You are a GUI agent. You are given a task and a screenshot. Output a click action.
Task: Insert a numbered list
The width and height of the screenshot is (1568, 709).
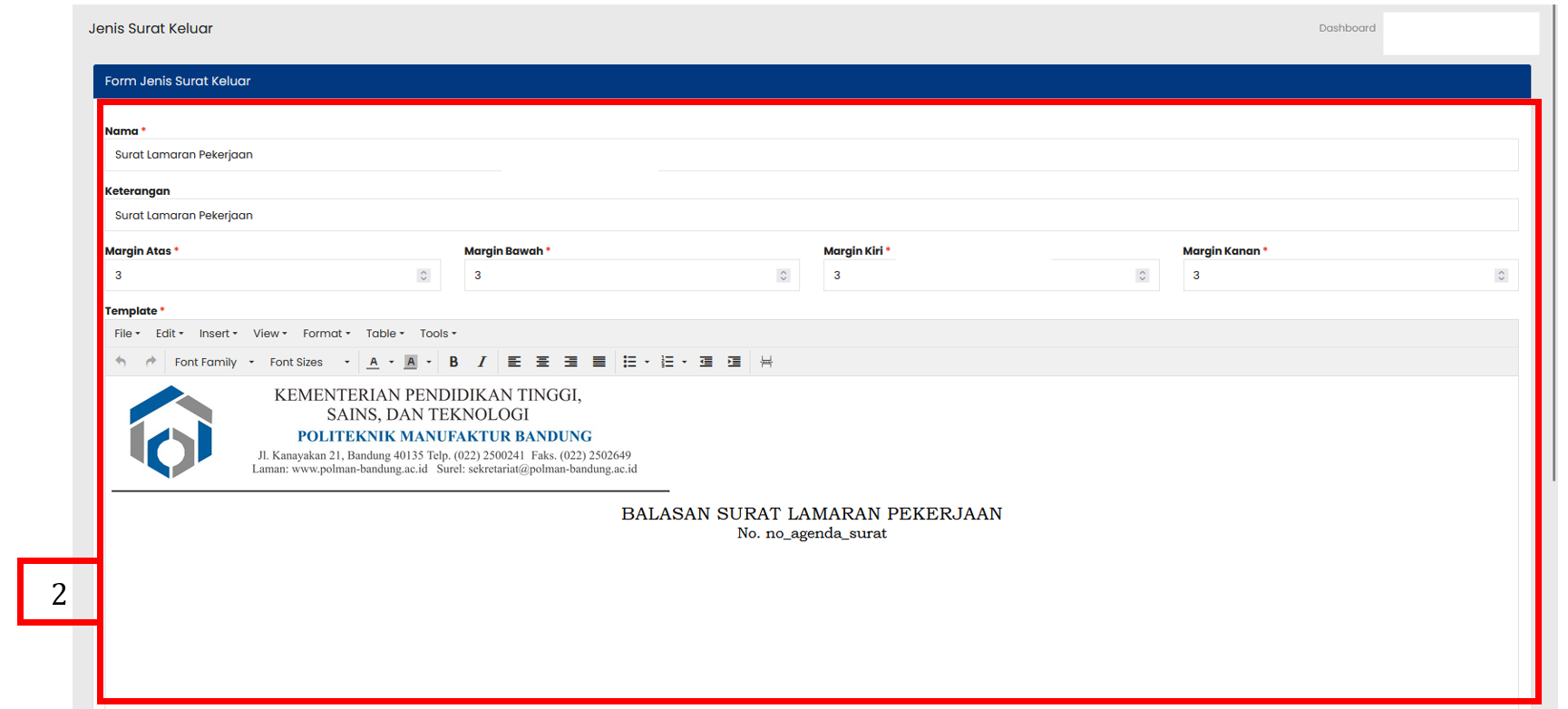(667, 362)
